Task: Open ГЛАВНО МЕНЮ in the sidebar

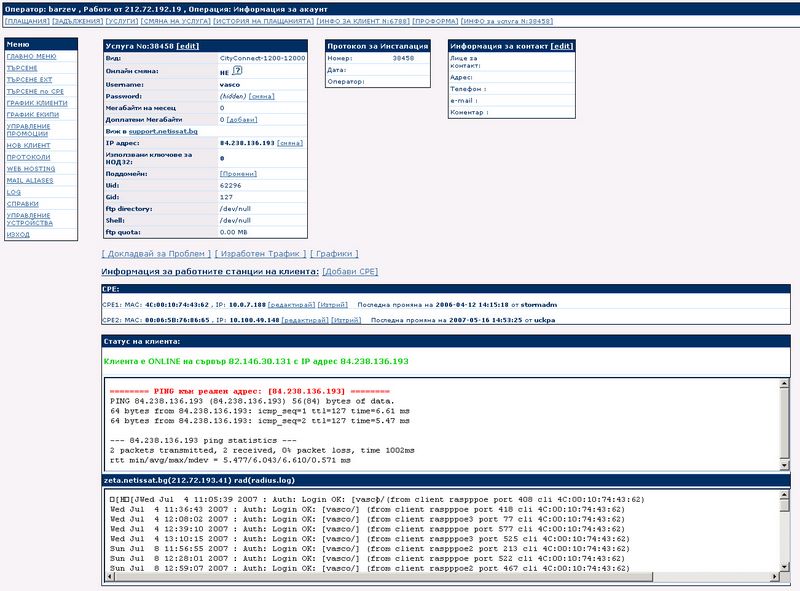Action: 31,57
